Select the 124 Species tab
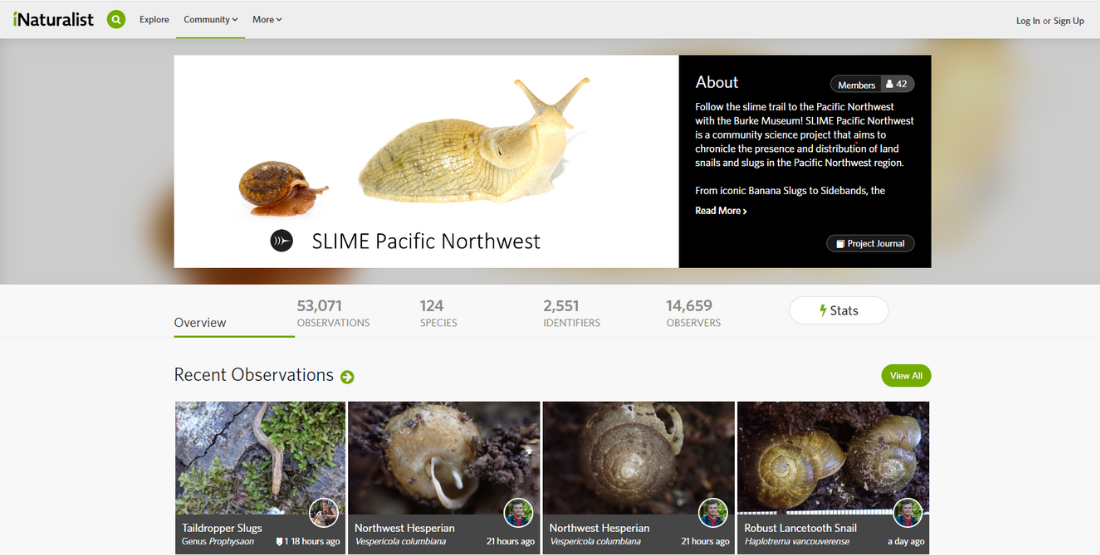The image size is (1100, 555). [438, 314]
